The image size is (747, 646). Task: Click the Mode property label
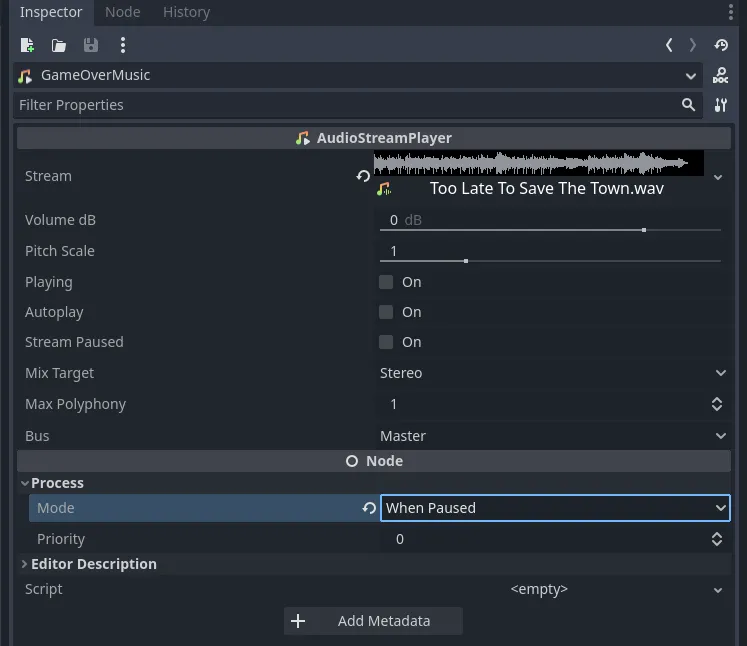click(55, 508)
